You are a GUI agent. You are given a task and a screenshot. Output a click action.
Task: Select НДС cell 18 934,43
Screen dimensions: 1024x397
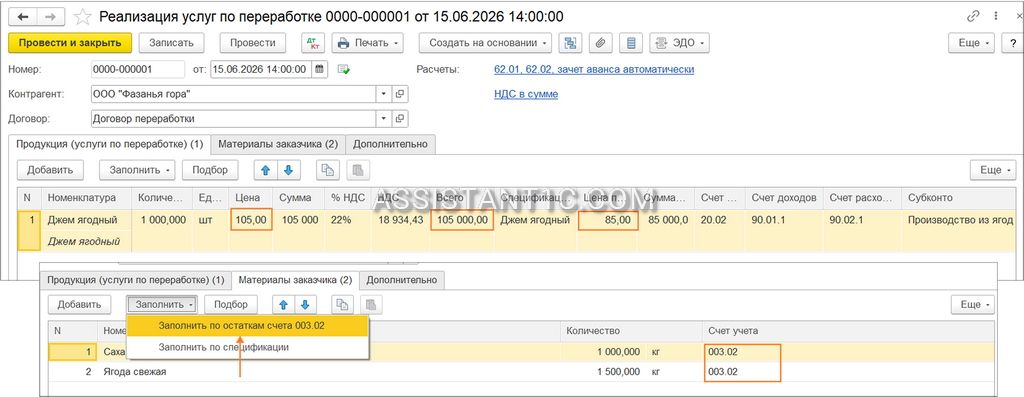[400, 220]
